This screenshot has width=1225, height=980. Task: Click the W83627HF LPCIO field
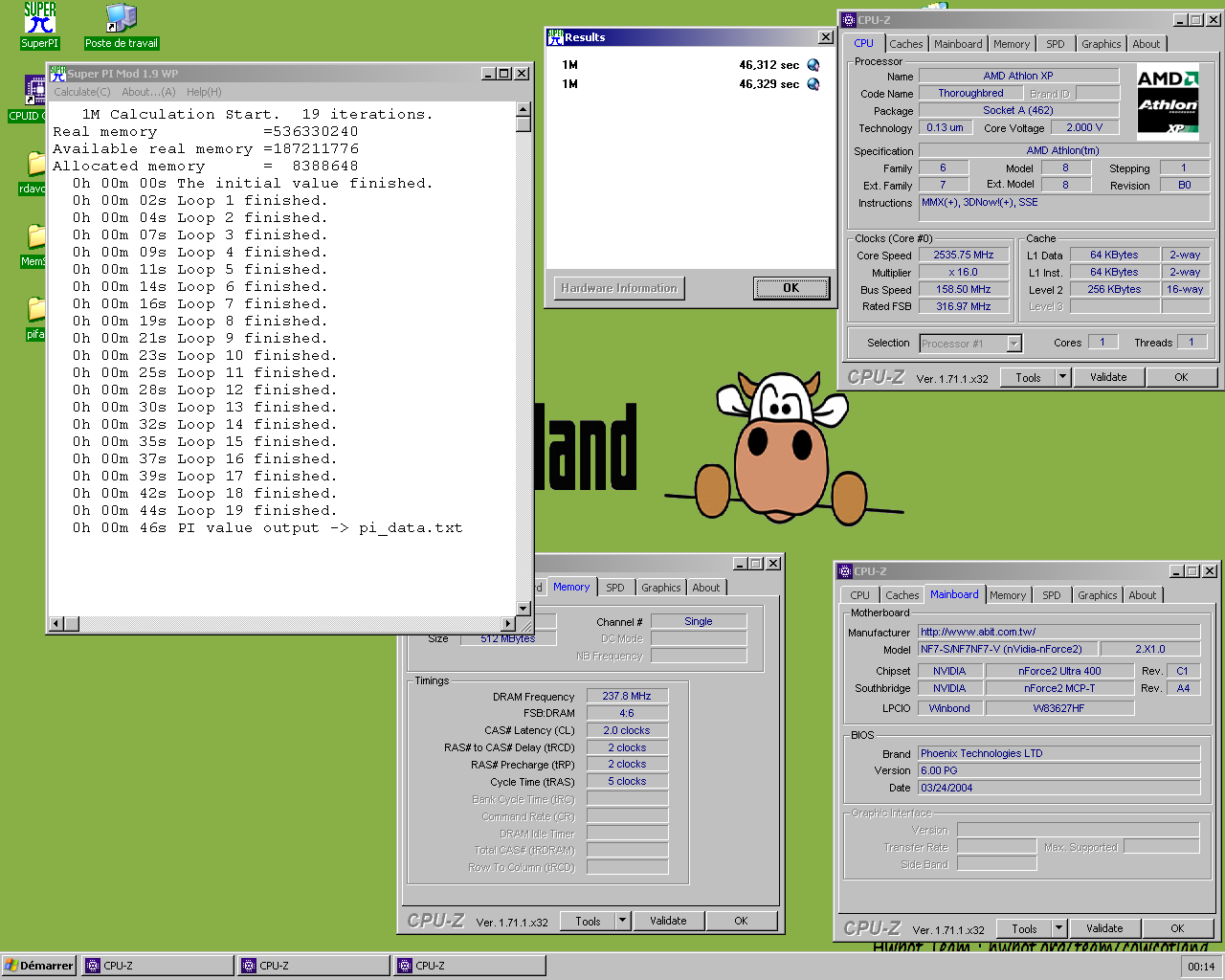[1059, 708]
